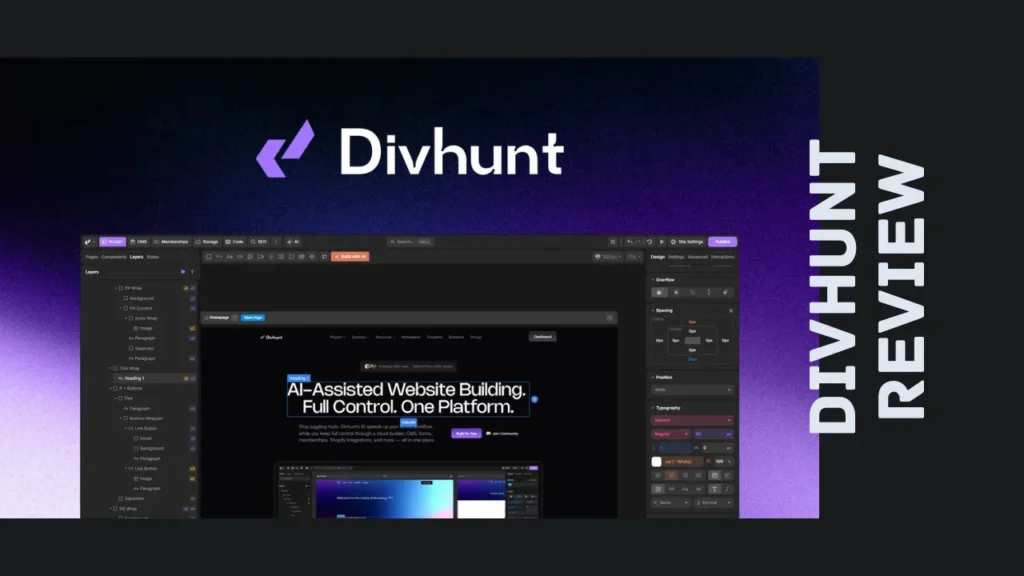Open the font family dropdown
The height and width of the screenshot is (576, 1024).
692,420
